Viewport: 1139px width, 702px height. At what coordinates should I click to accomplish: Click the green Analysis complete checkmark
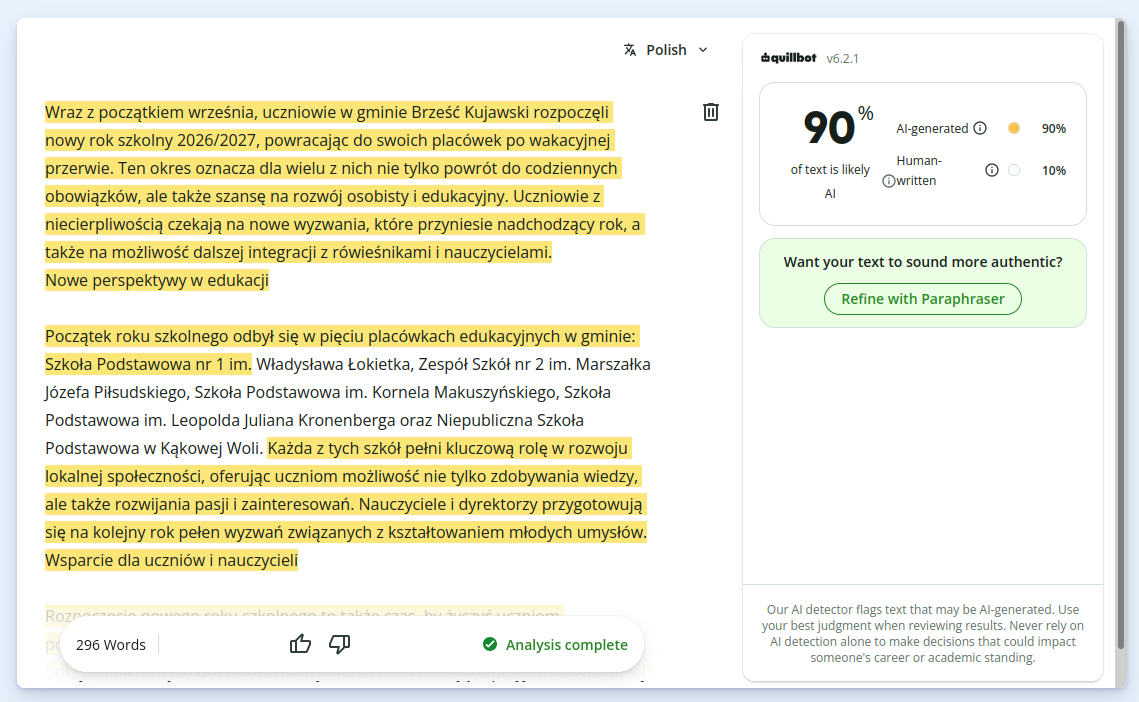[490, 645]
